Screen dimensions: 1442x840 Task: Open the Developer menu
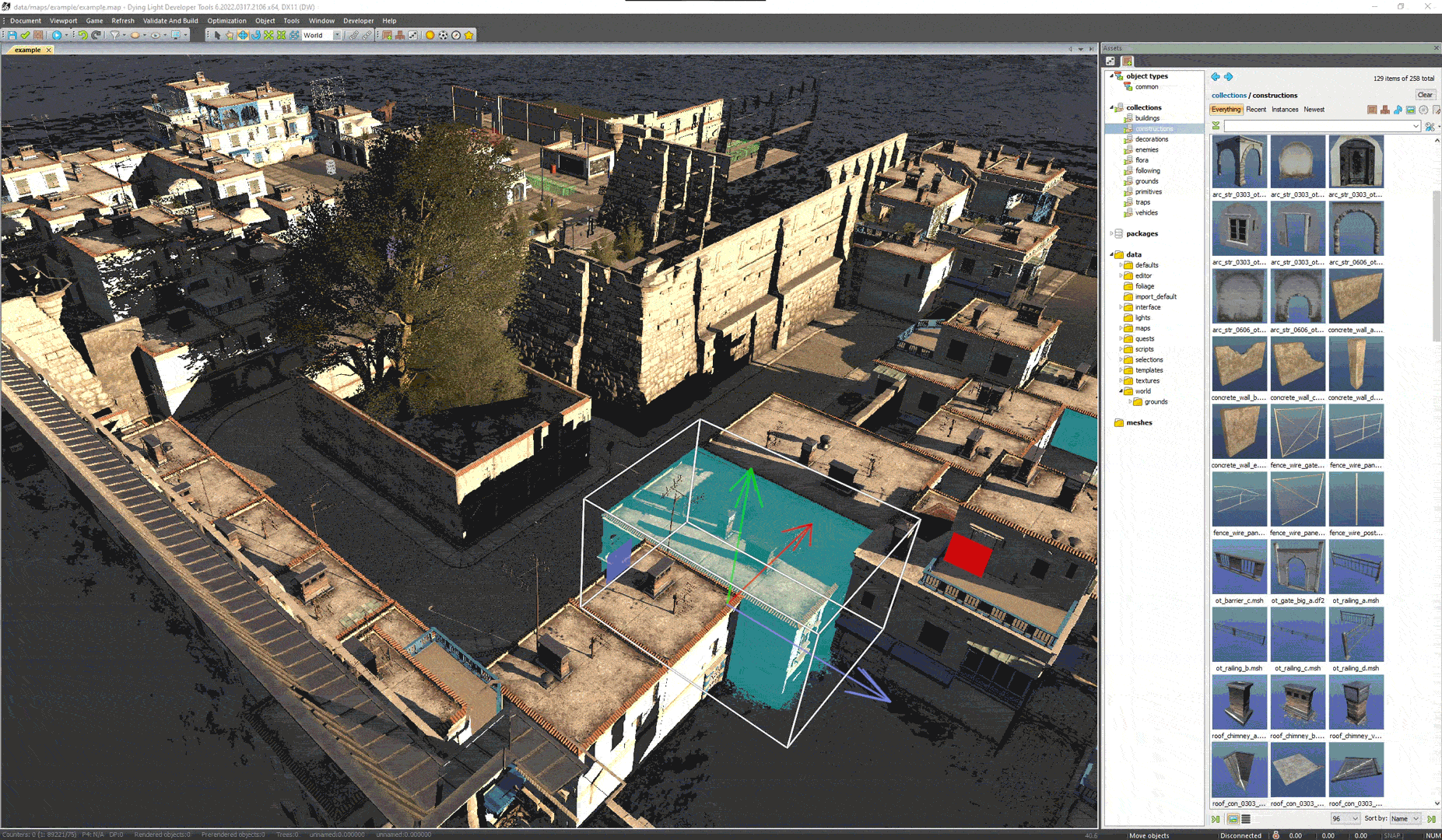point(358,21)
